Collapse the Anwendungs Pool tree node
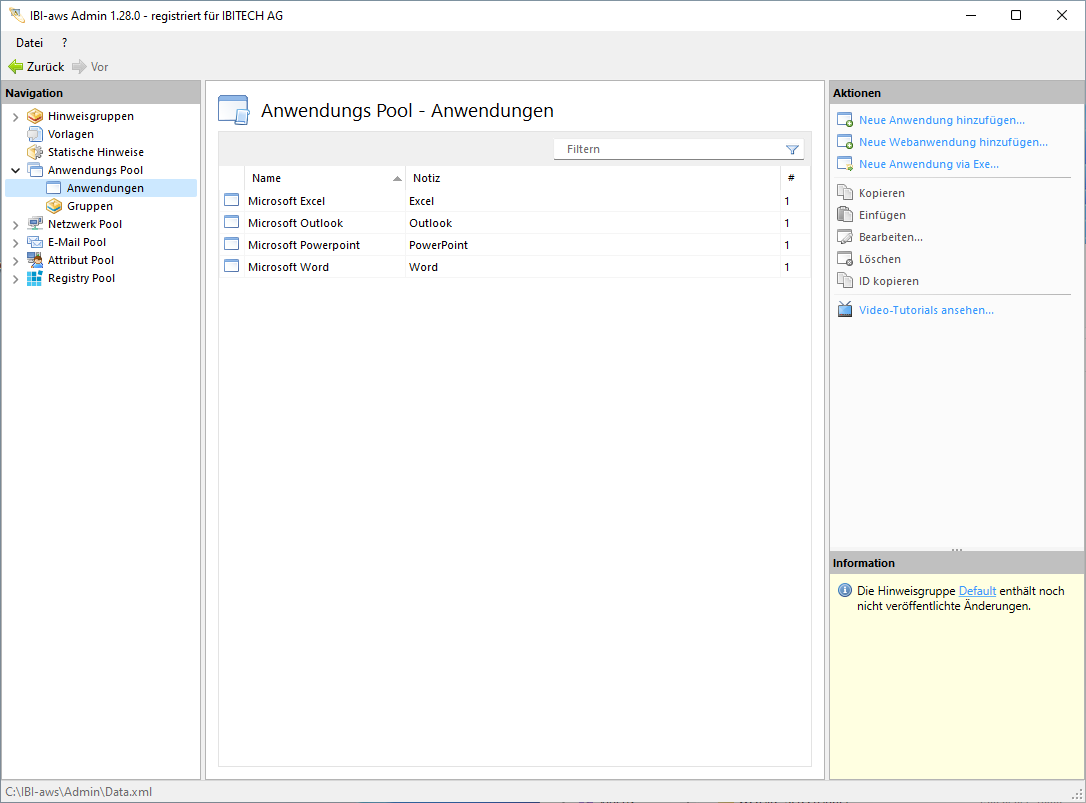The width and height of the screenshot is (1086, 803). pyautogui.click(x=15, y=170)
